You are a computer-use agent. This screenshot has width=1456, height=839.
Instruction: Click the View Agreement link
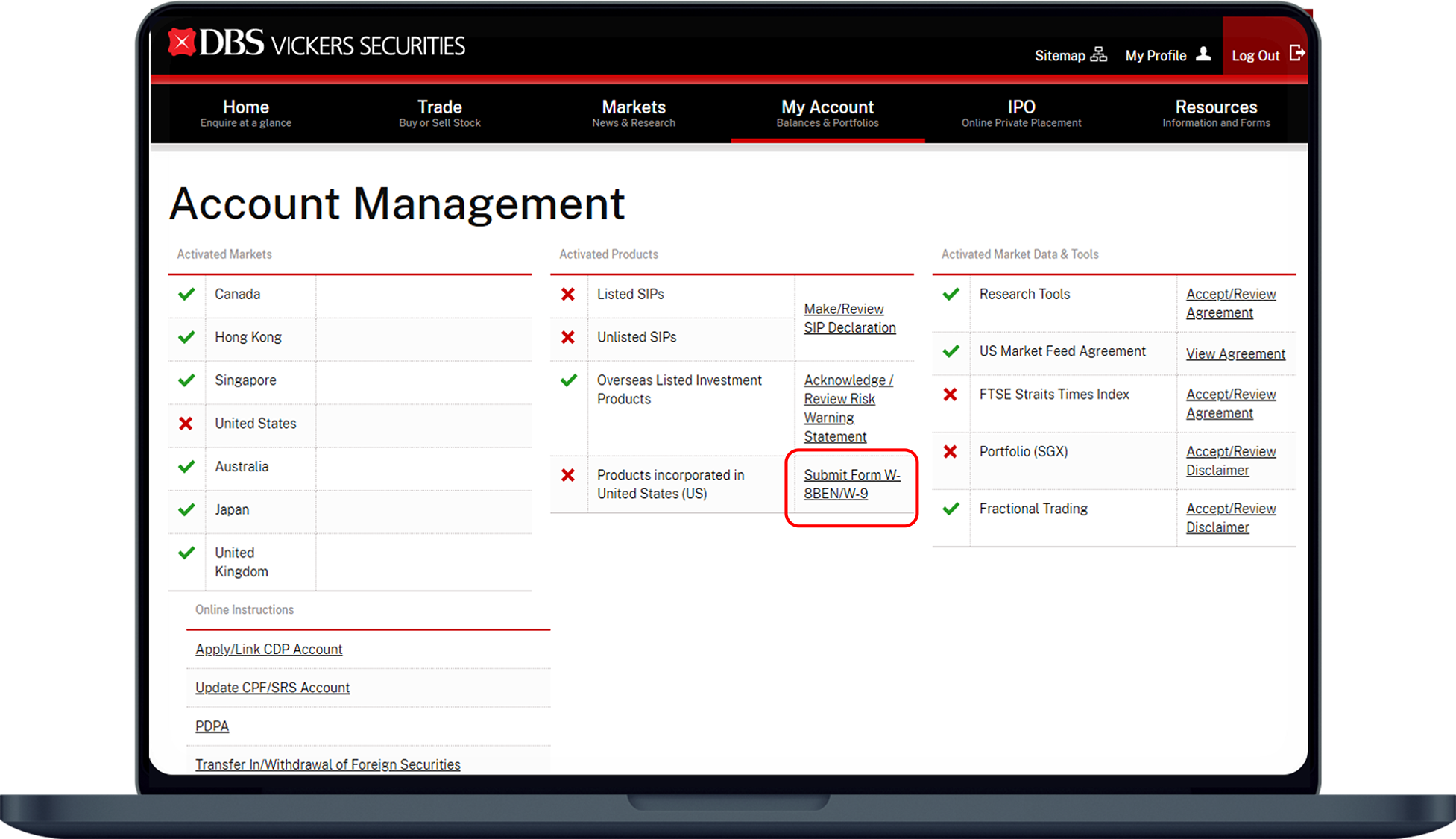(x=1235, y=354)
